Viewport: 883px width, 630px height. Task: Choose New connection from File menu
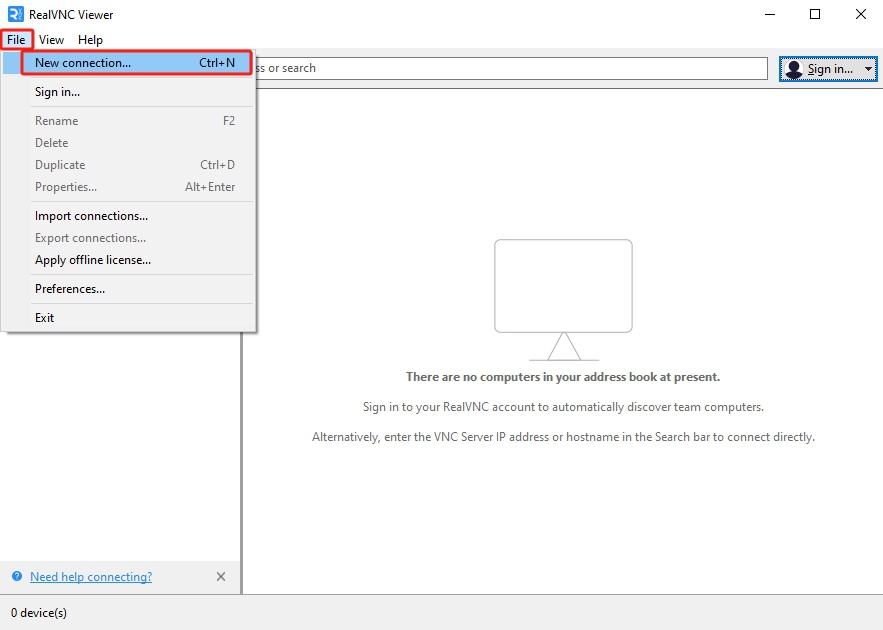(83, 63)
